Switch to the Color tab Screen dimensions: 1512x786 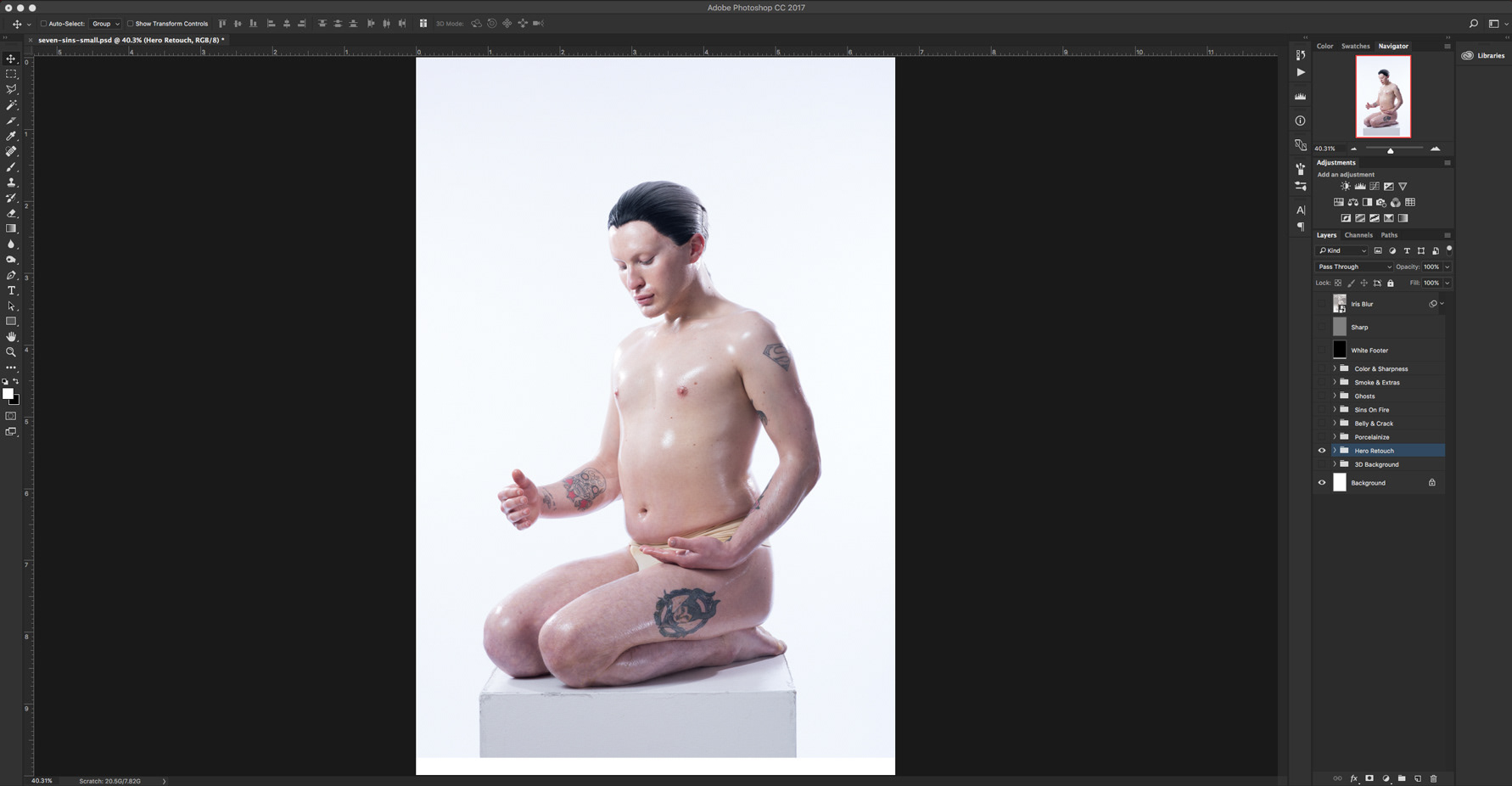click(x=1324, y=46)
